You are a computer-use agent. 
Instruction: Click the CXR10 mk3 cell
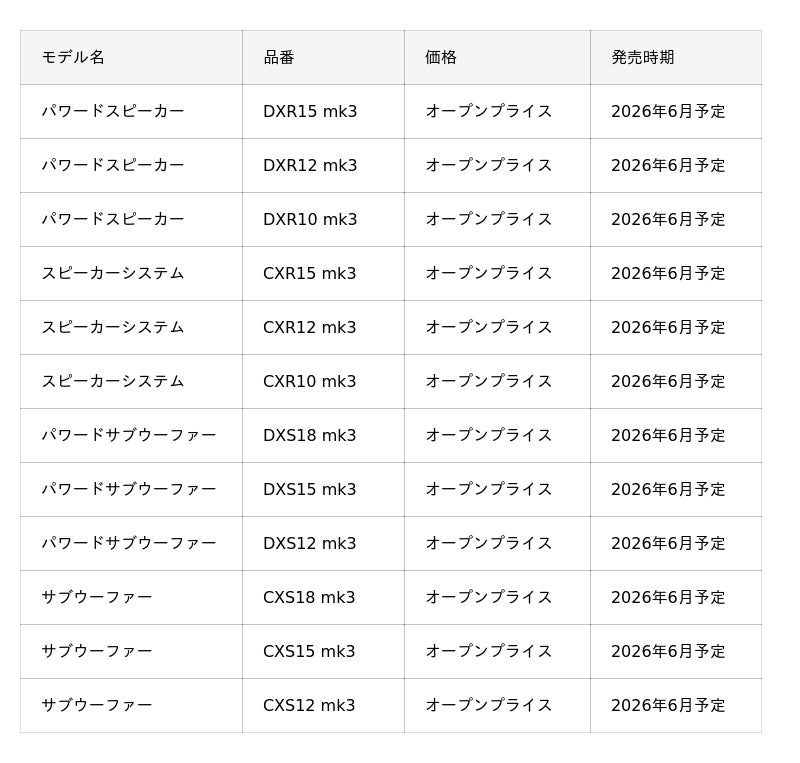tap(310, 382)
